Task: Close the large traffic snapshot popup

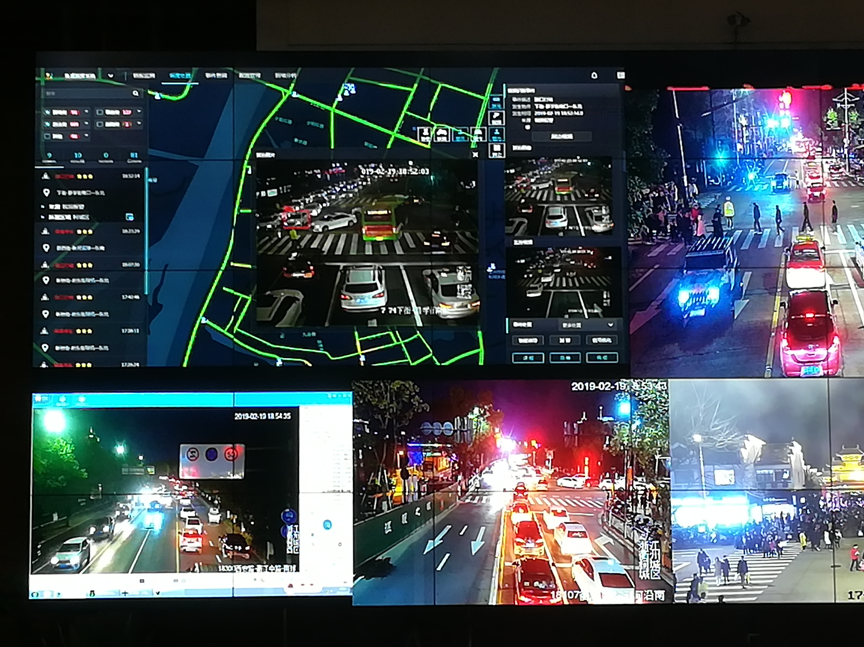Action: click(x=474, y=155)
